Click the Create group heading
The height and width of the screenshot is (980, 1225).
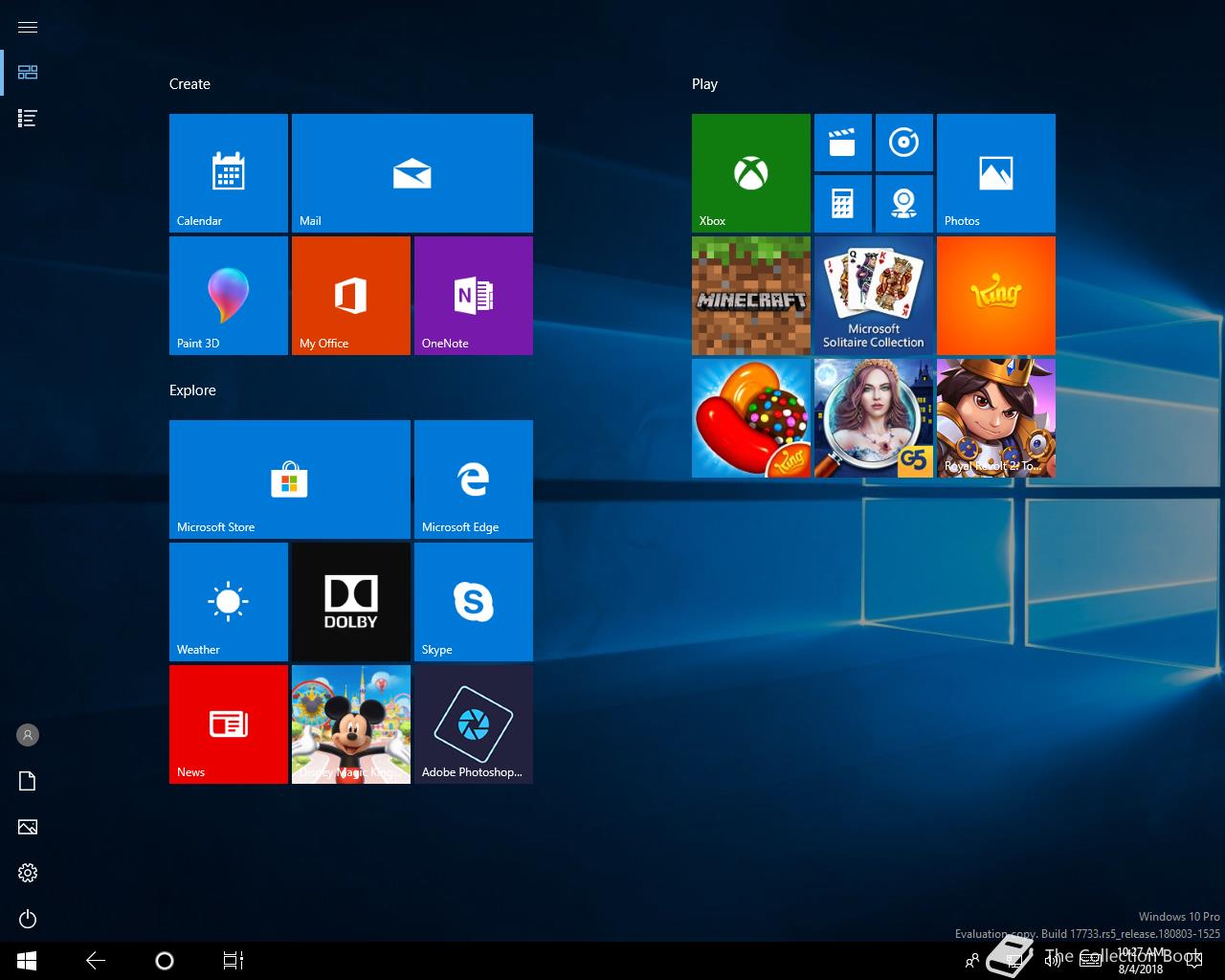[189, 84]
